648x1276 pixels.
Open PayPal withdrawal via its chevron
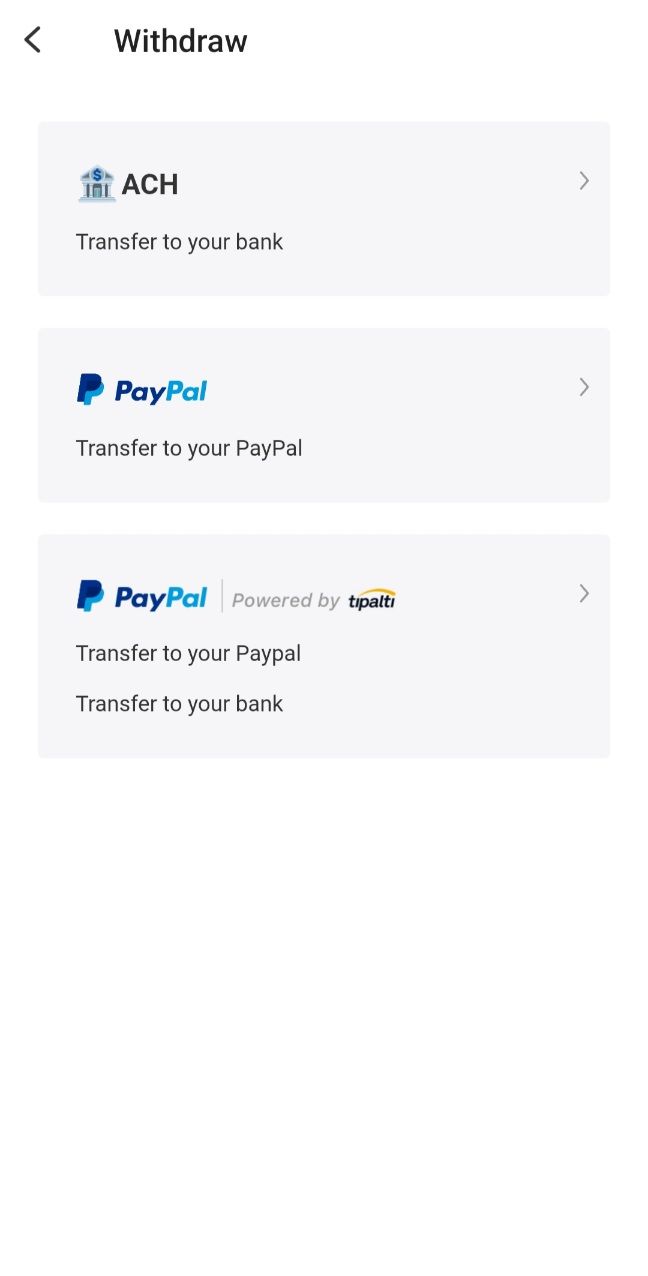point(584,387)
